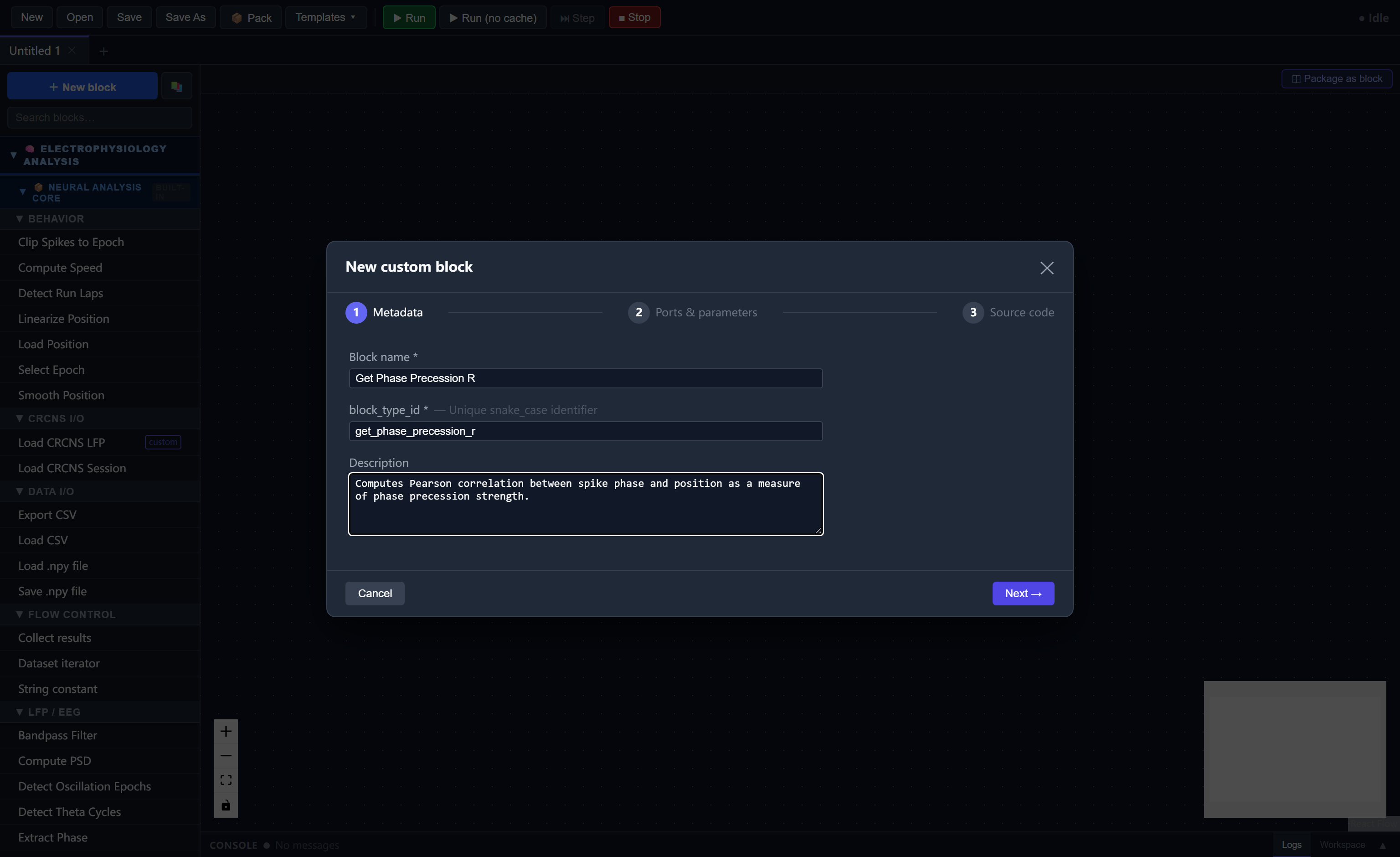The image size is (1400, 857).
Task: Select the Detect Theta Cycles block
Action: tap(99, 811)
